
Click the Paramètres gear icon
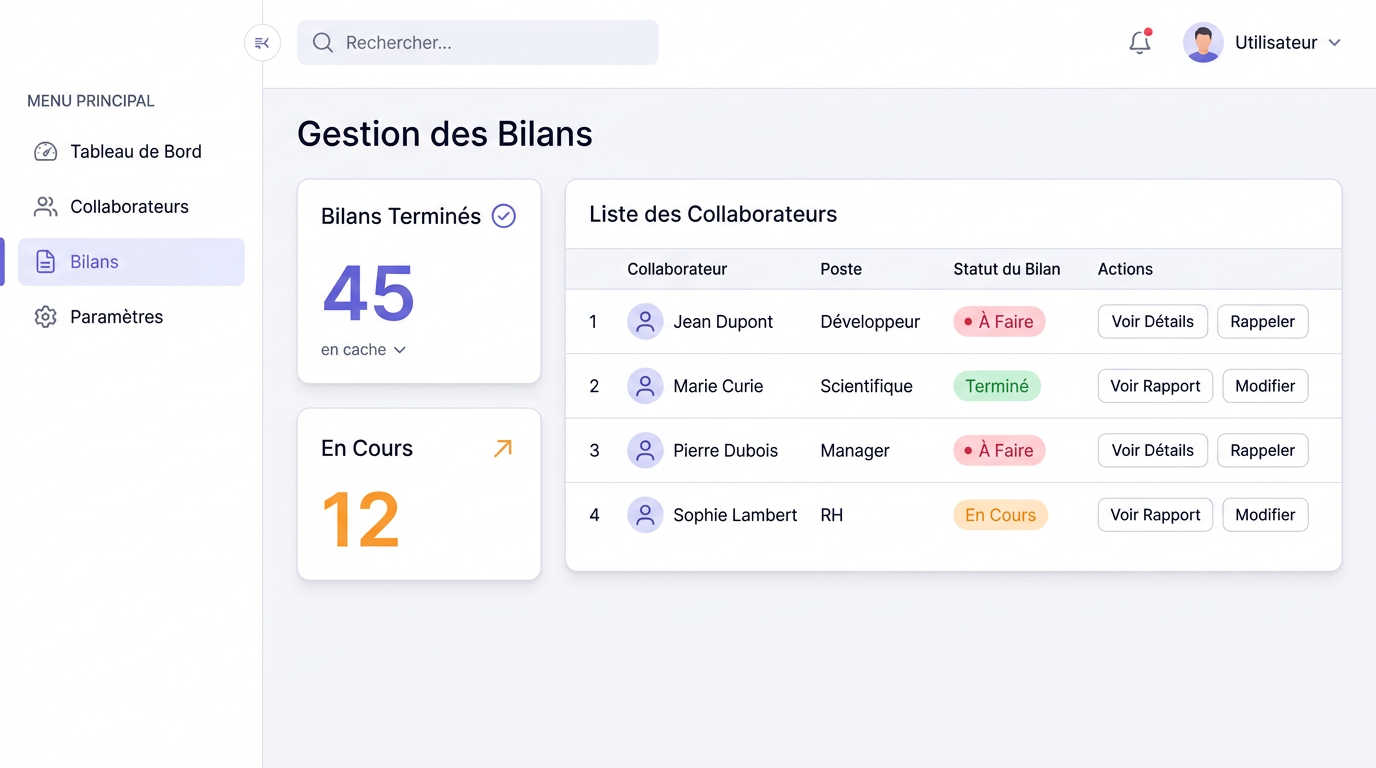45,317
